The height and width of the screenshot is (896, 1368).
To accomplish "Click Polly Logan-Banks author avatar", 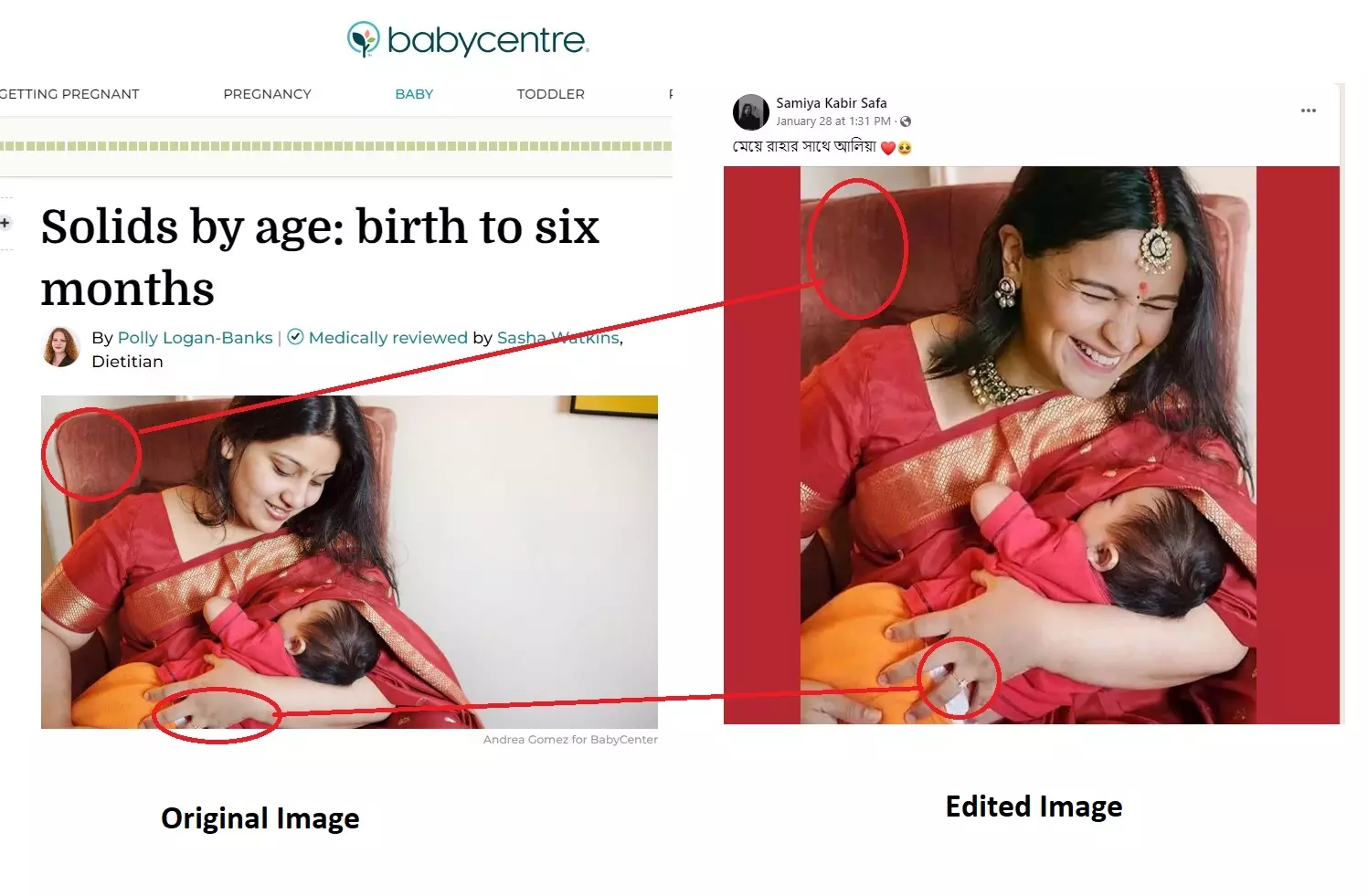I will (x=61, y=347).
